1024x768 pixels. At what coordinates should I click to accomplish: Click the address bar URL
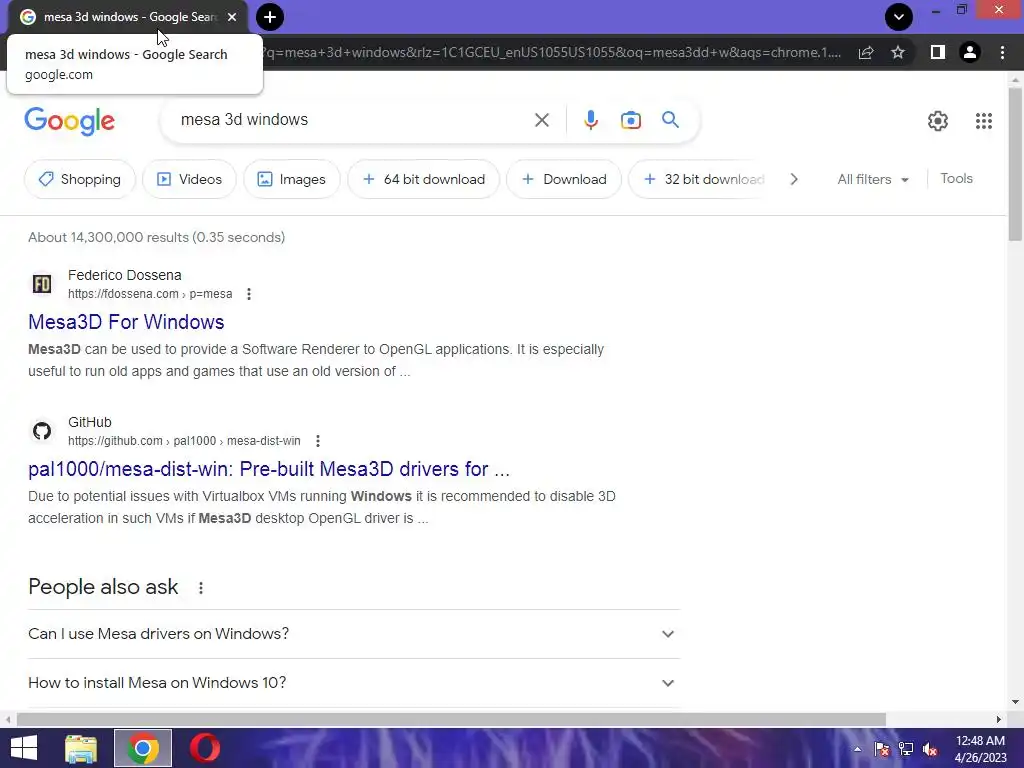click(x=552, y=52)
